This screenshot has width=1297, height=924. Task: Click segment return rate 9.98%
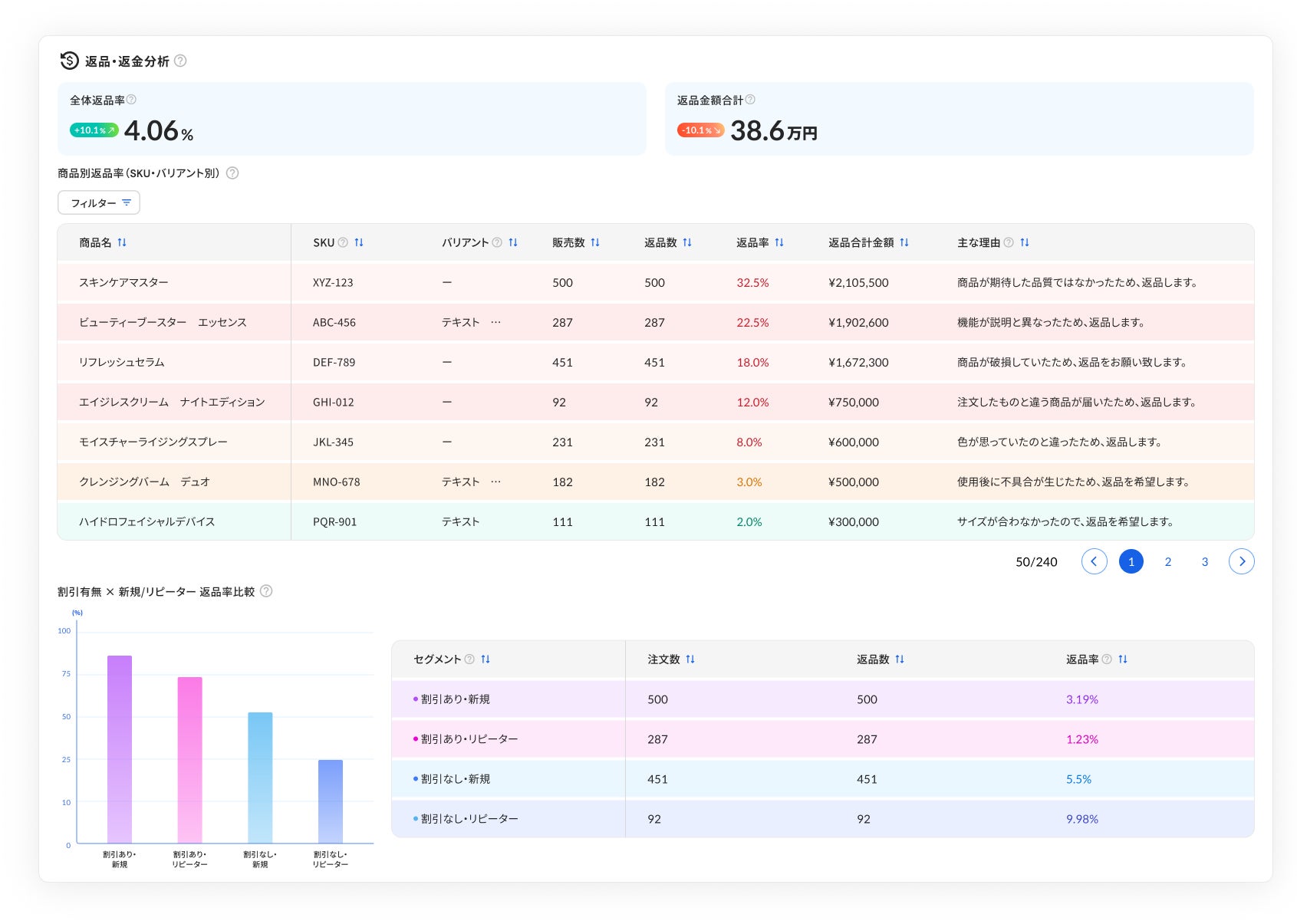click(x=1082, y=819)
